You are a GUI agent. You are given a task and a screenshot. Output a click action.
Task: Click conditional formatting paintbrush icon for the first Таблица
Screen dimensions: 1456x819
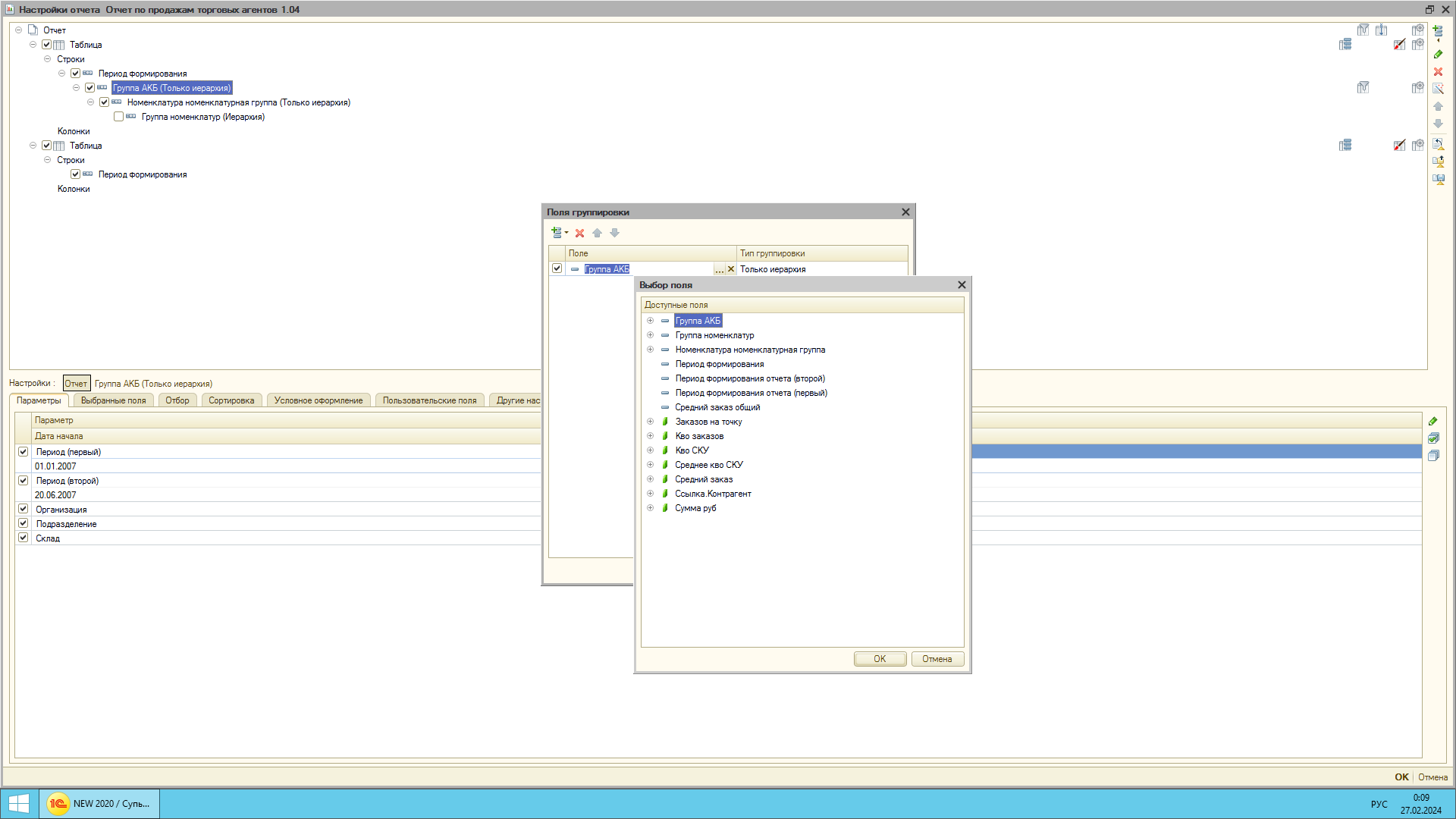1399,45
